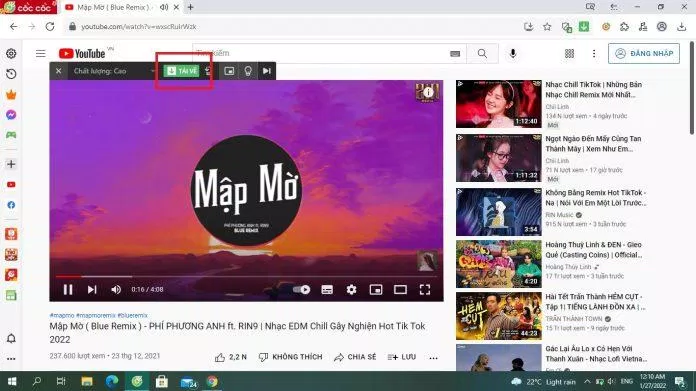Open browser profile icon
696x391 pixels.
click(x=662, y=27)
